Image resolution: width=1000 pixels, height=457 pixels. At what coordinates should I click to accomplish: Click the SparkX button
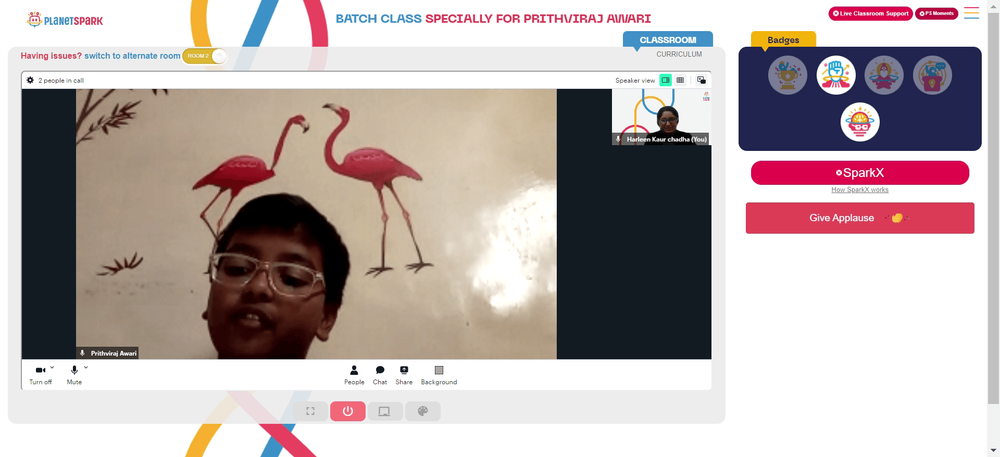860,173
